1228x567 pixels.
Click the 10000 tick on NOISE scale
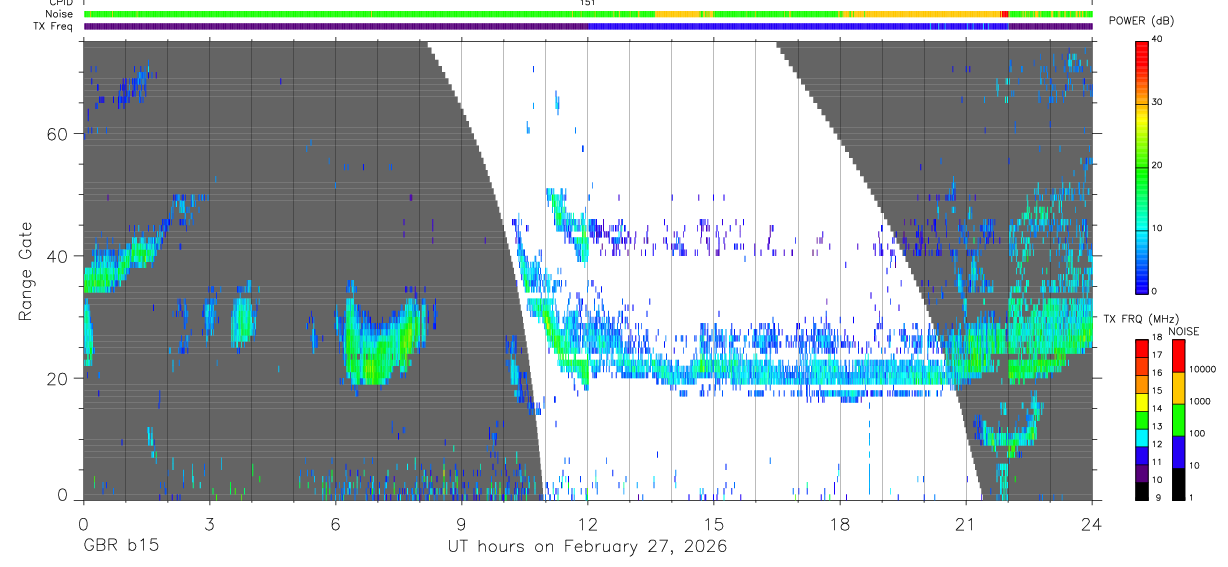pyautogui.click(x=1202, y=369)
